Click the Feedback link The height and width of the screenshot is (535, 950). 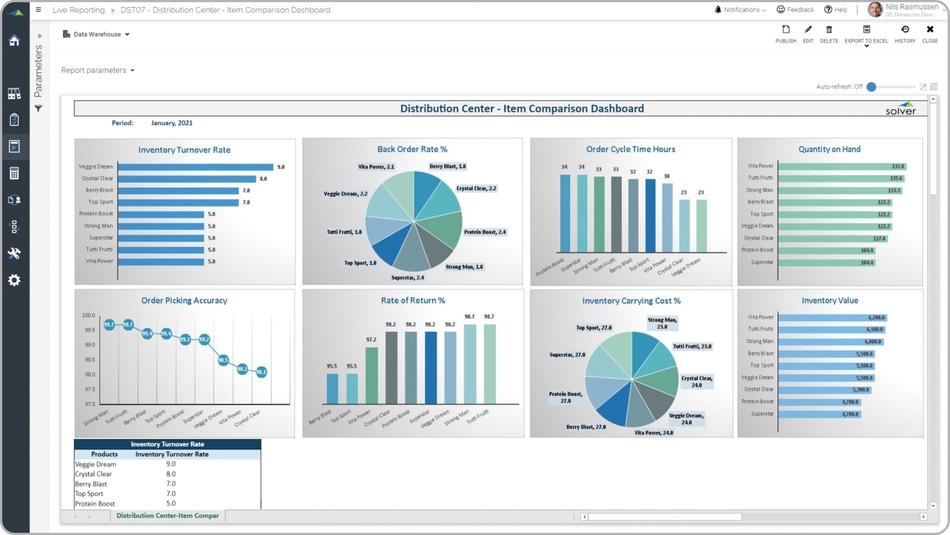tap(795, 10)
